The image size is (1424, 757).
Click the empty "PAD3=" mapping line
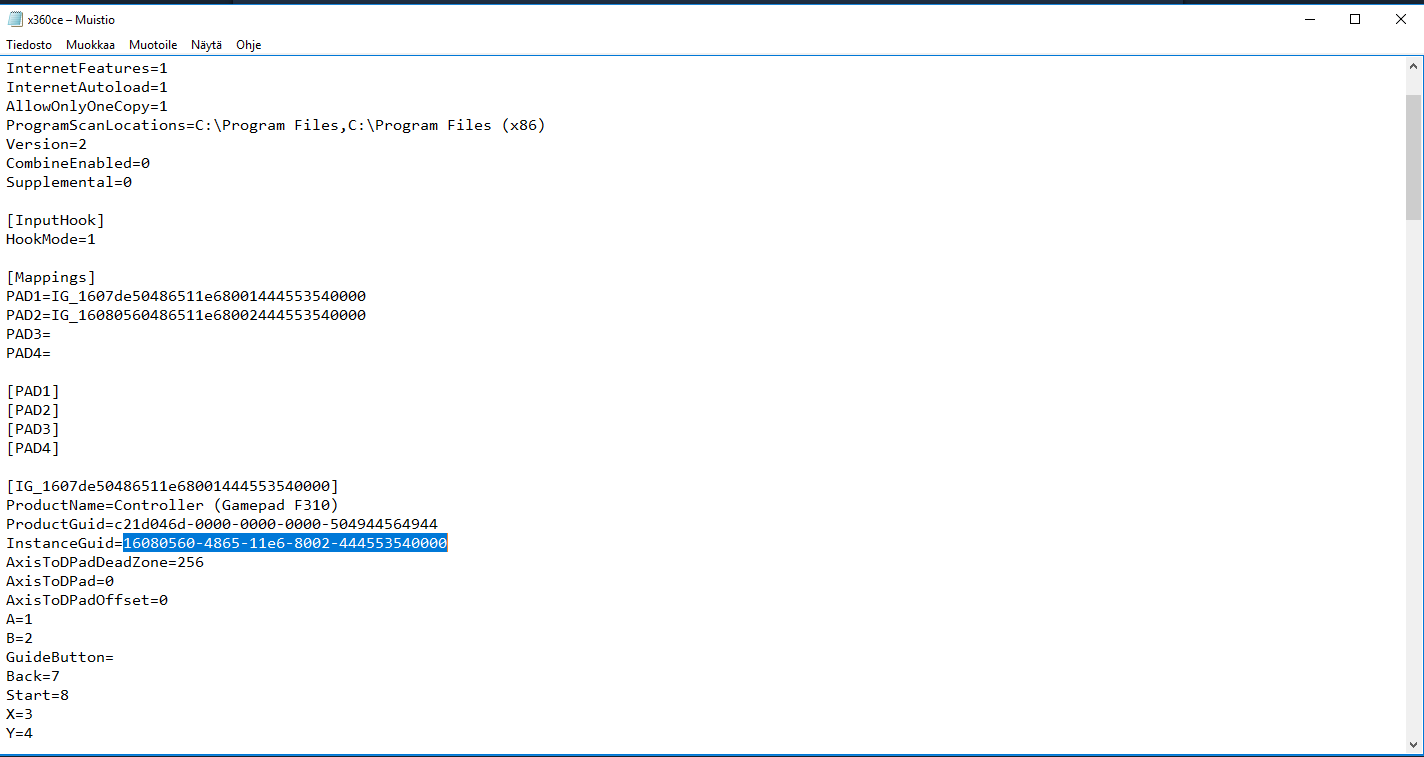[28, 334]
